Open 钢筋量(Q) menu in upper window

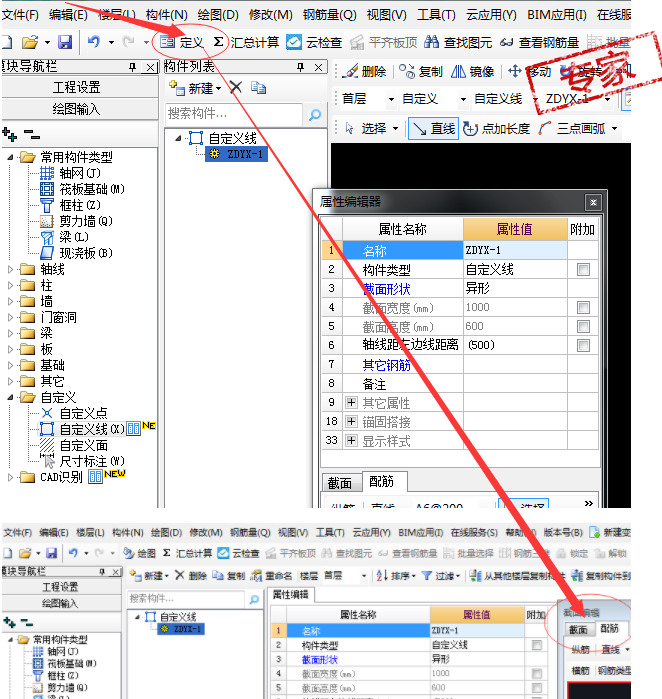point(329,15)
